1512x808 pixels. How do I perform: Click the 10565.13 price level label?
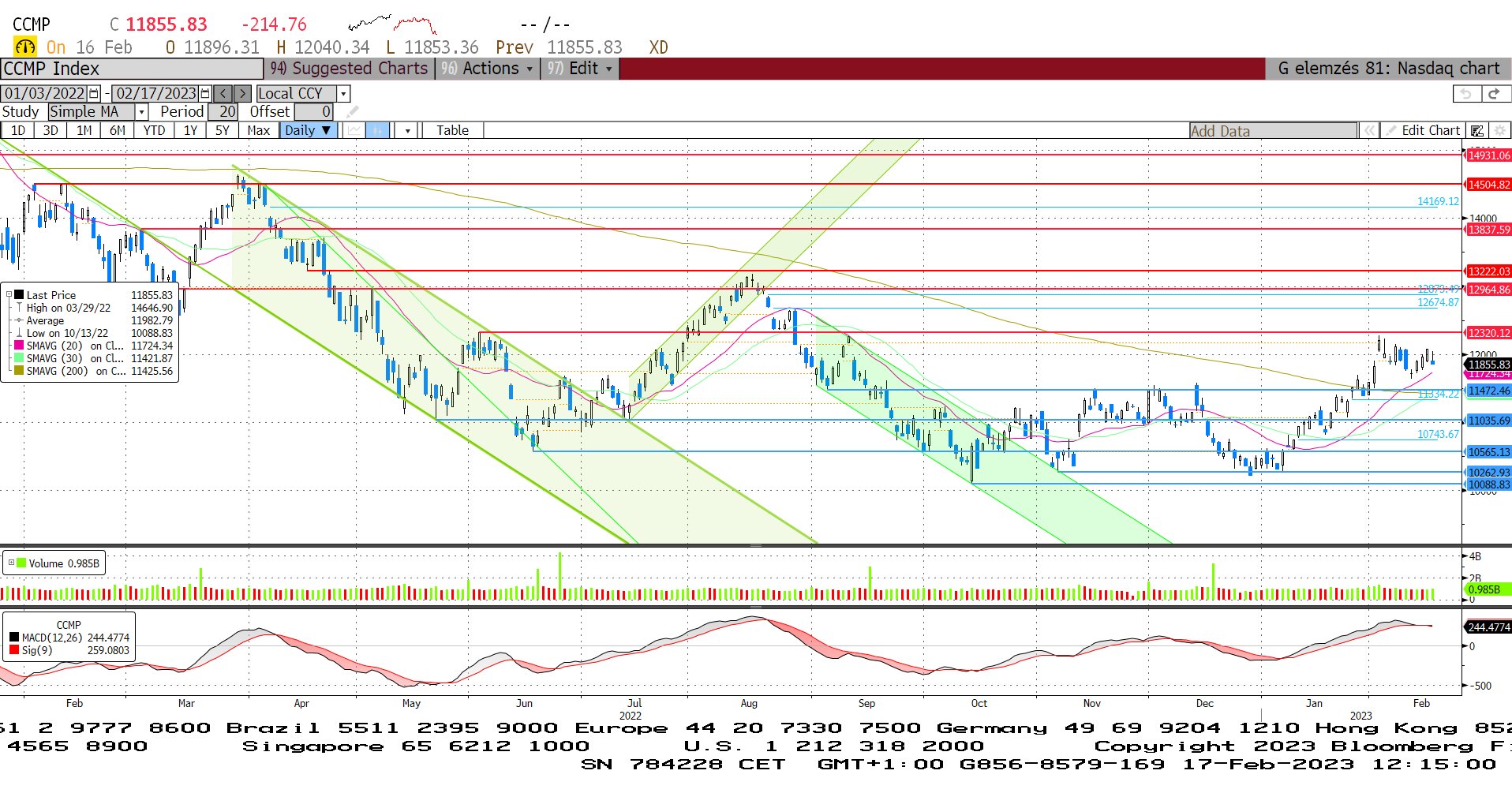(x=1488, y=452)
